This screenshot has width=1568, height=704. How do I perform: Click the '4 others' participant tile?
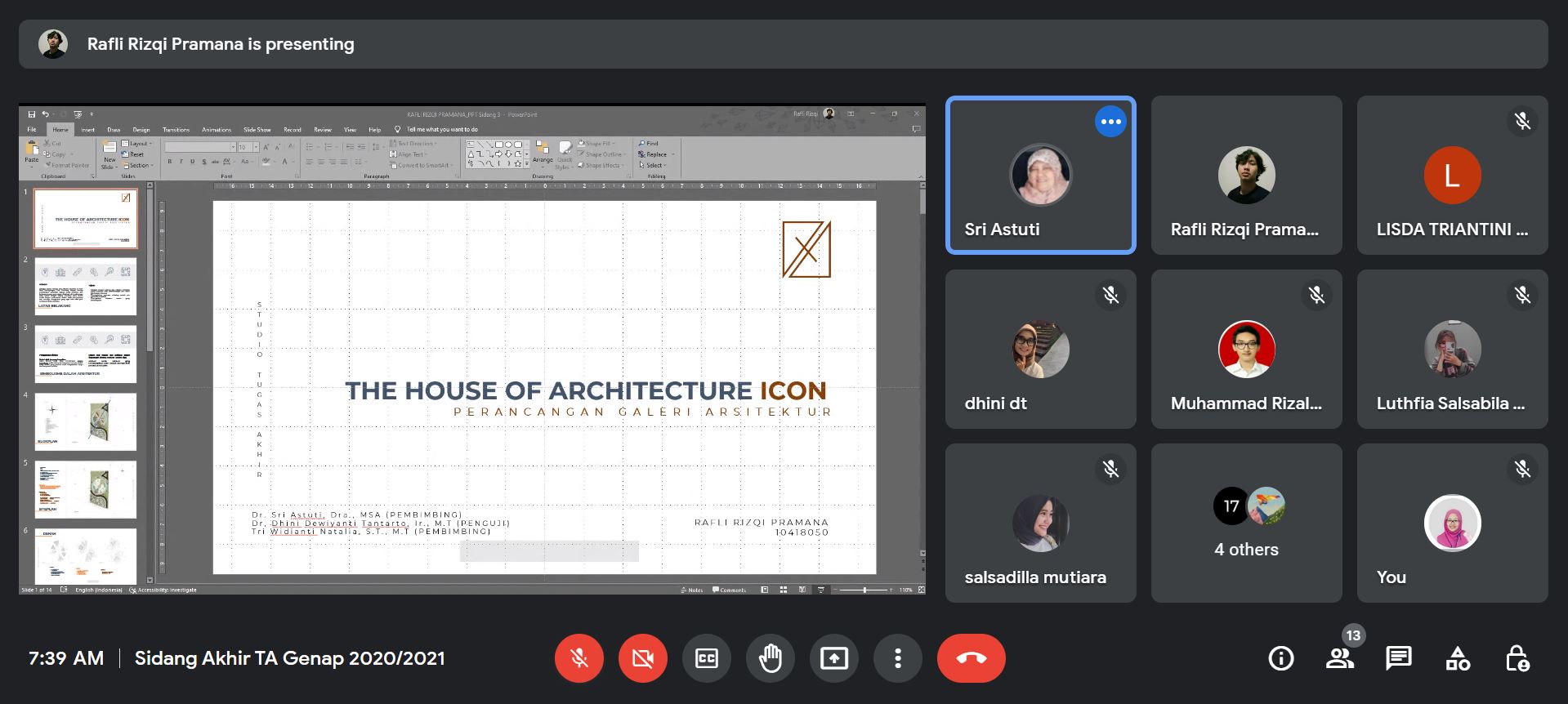[x=1246, y=523]
